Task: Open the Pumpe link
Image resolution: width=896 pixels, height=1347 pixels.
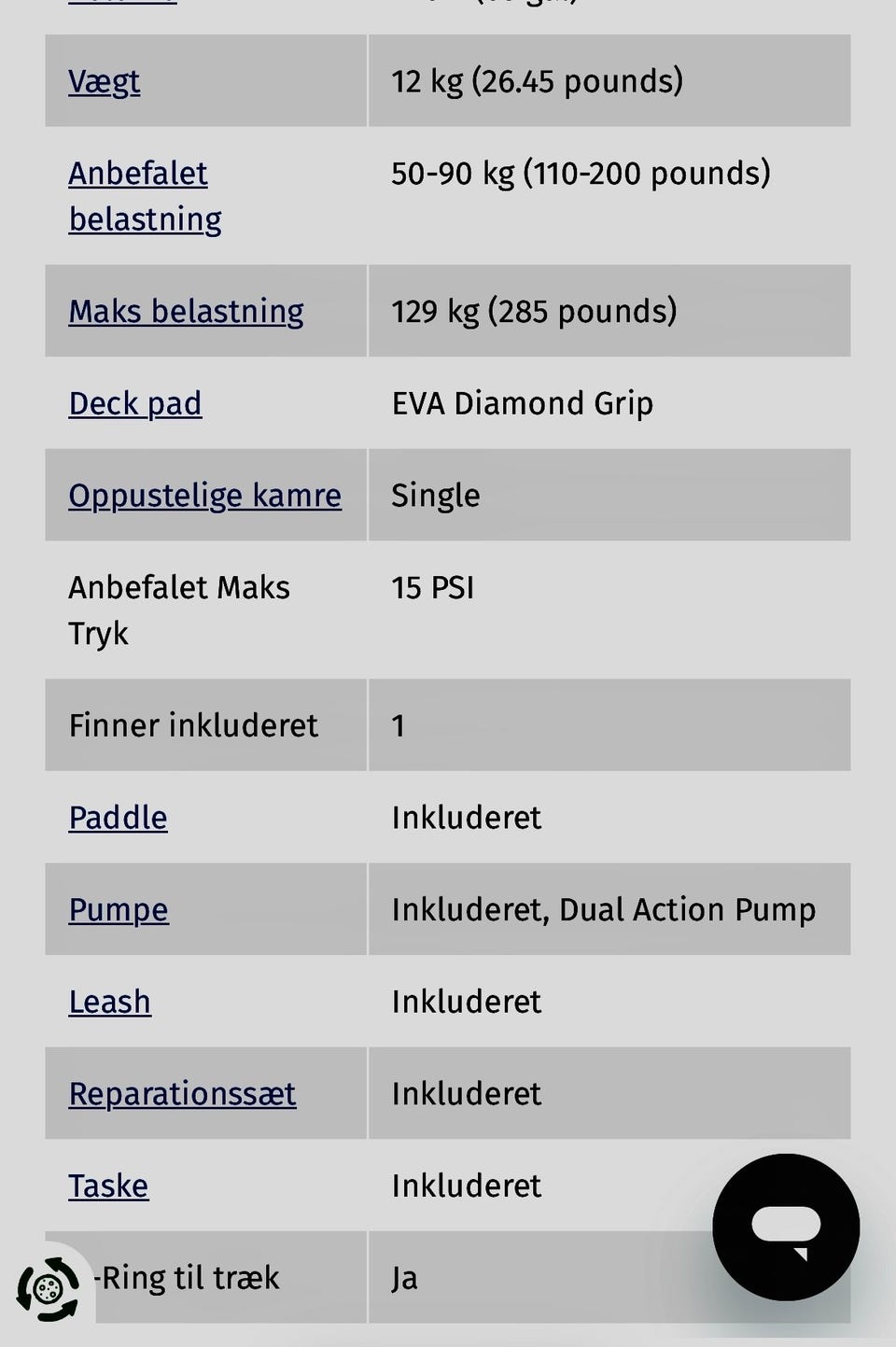Action: coord(119,909)
